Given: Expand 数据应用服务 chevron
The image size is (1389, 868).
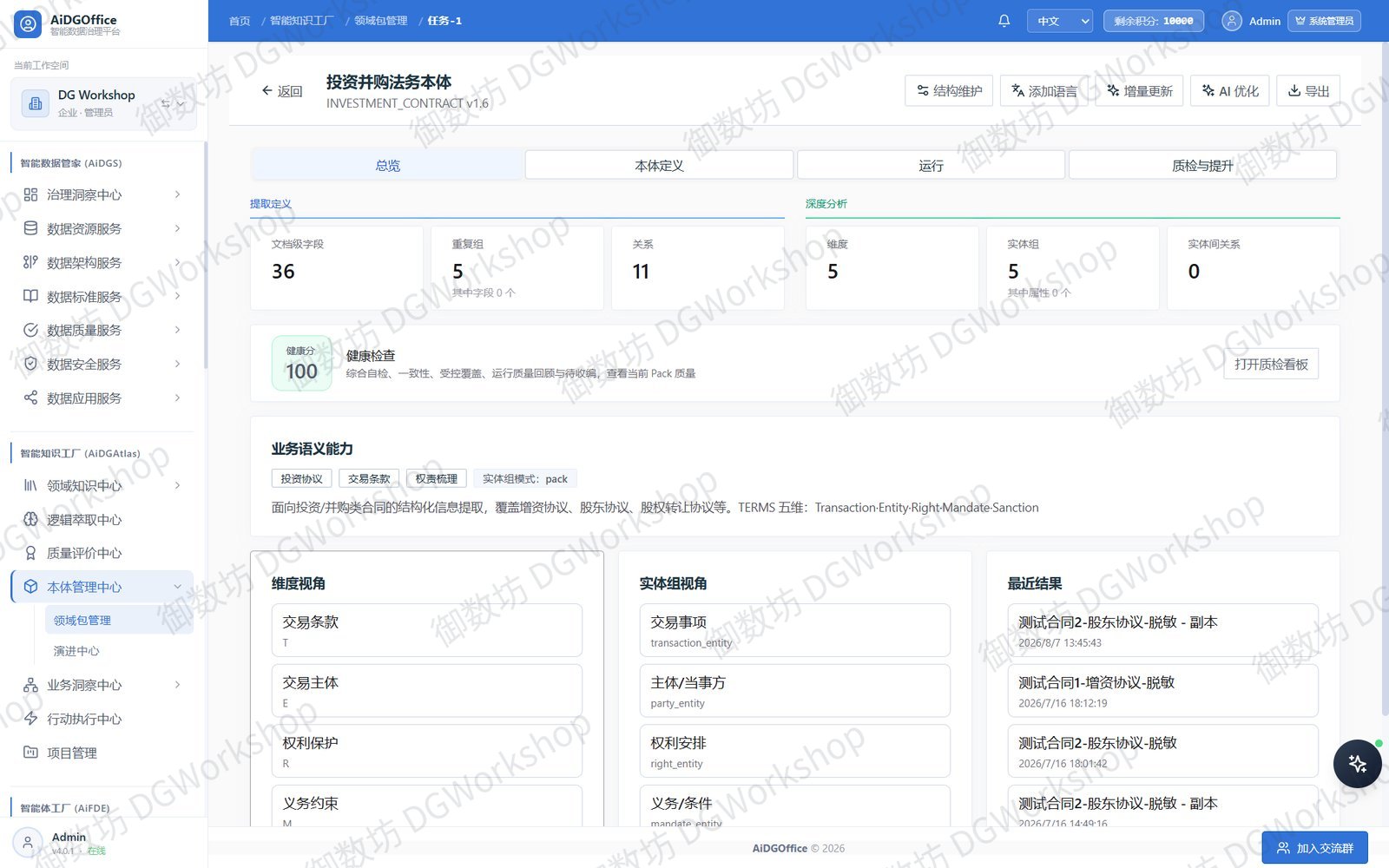Looking at the screenshot, I should (177, 398).
